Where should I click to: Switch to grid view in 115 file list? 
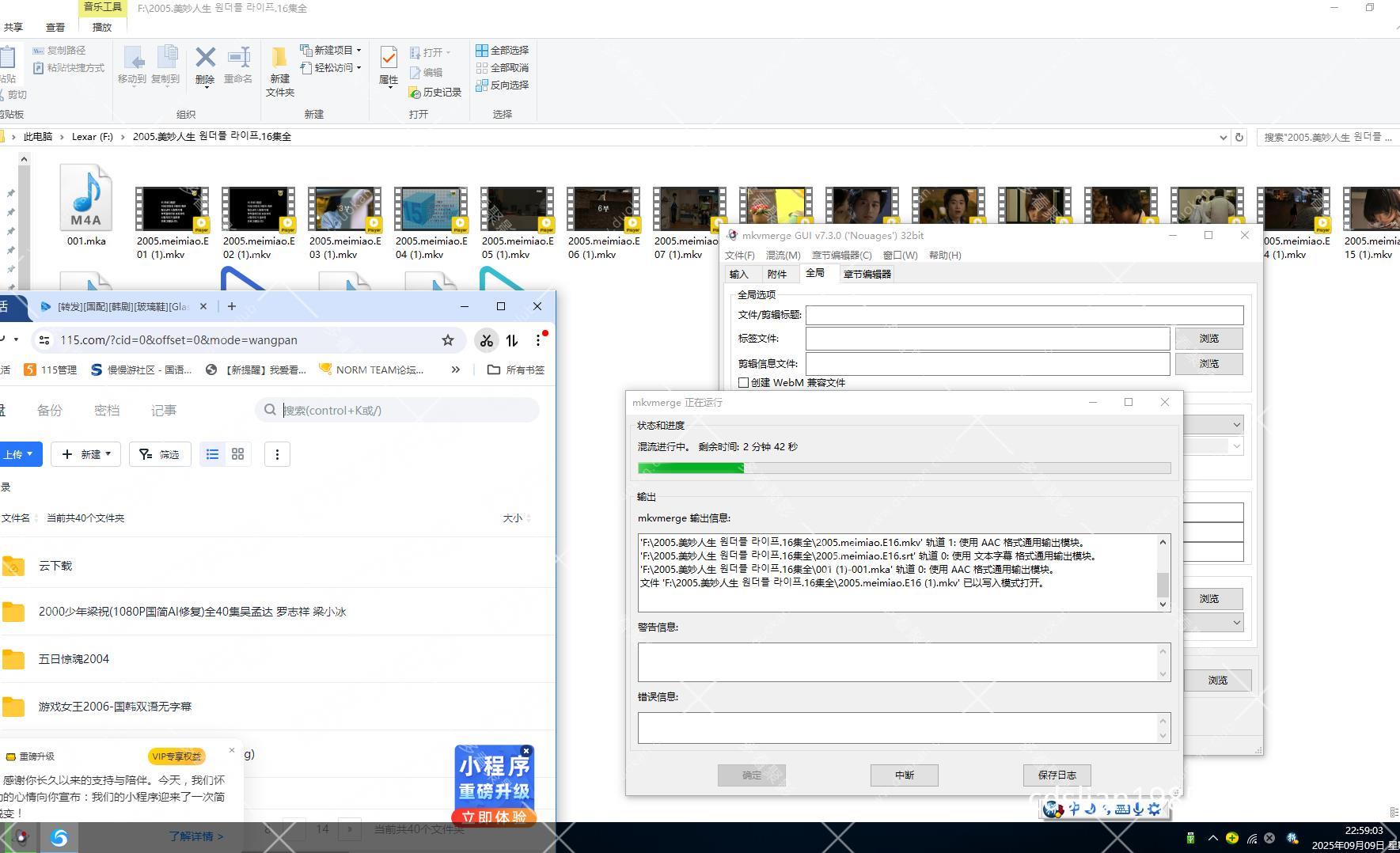click(x=237, y=454)
